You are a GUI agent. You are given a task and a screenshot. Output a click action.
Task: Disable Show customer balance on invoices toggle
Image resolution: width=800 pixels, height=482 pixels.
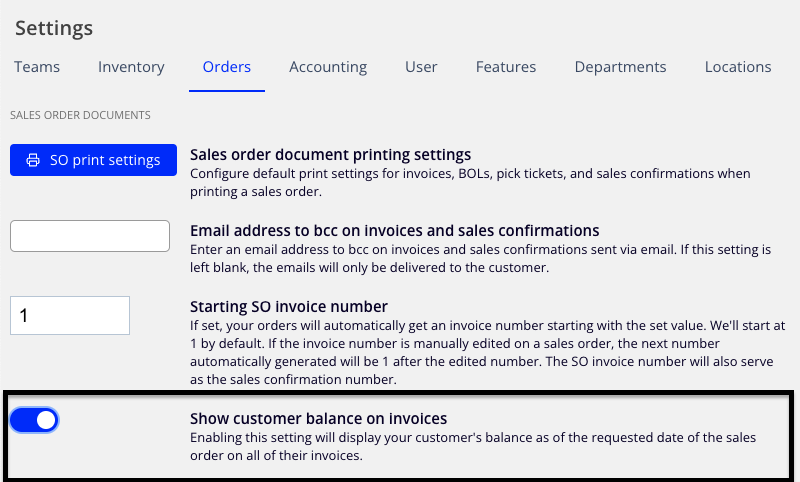coord(34,420)
